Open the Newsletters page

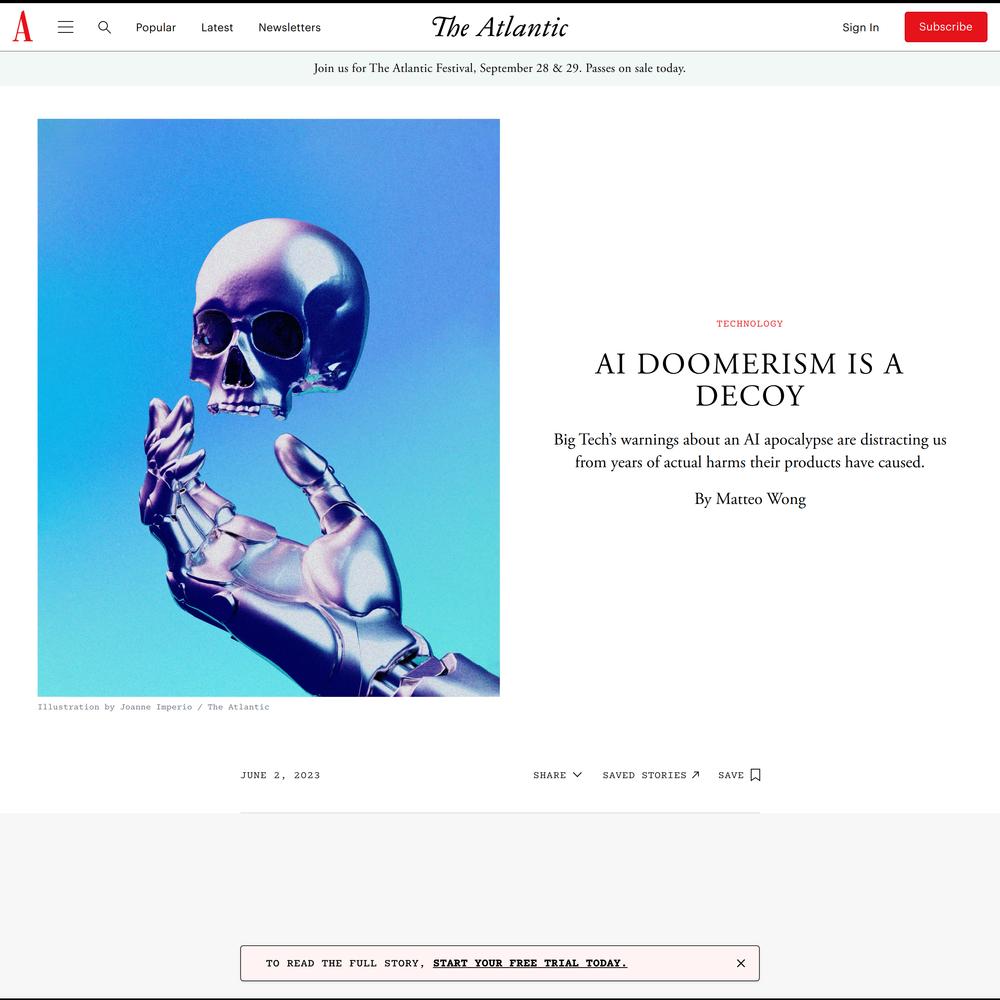pos(290,27)
